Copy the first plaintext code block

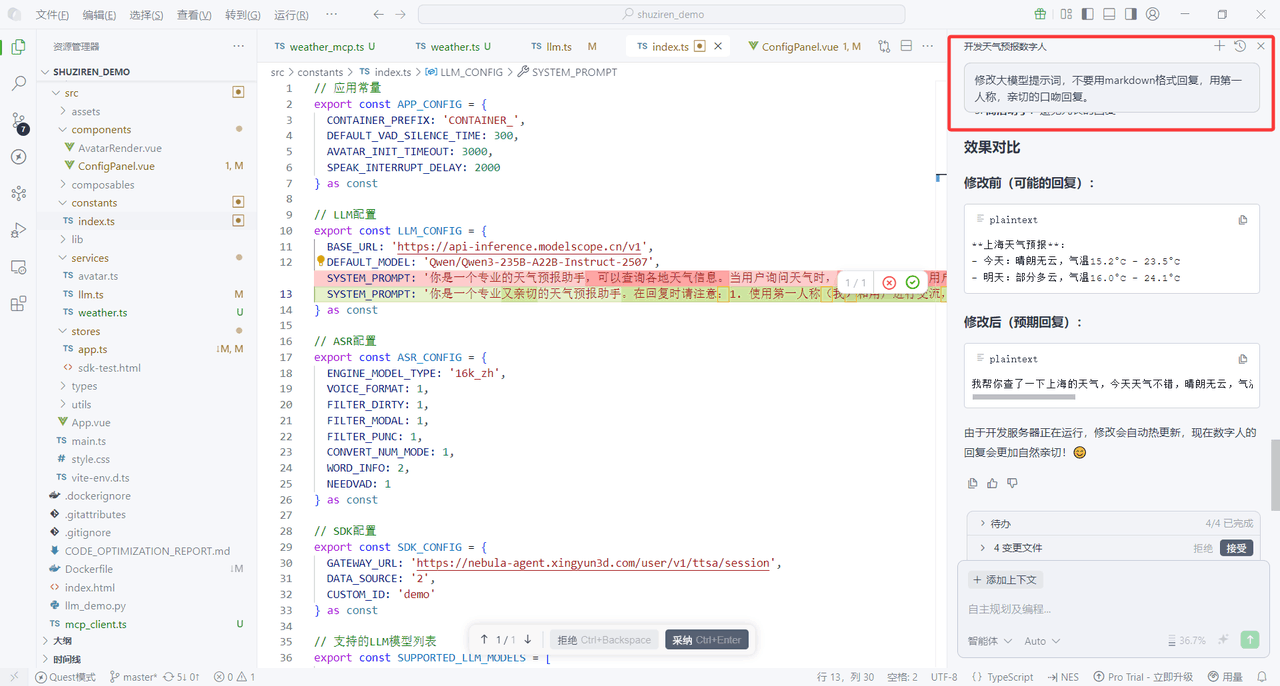[1243, 220]
